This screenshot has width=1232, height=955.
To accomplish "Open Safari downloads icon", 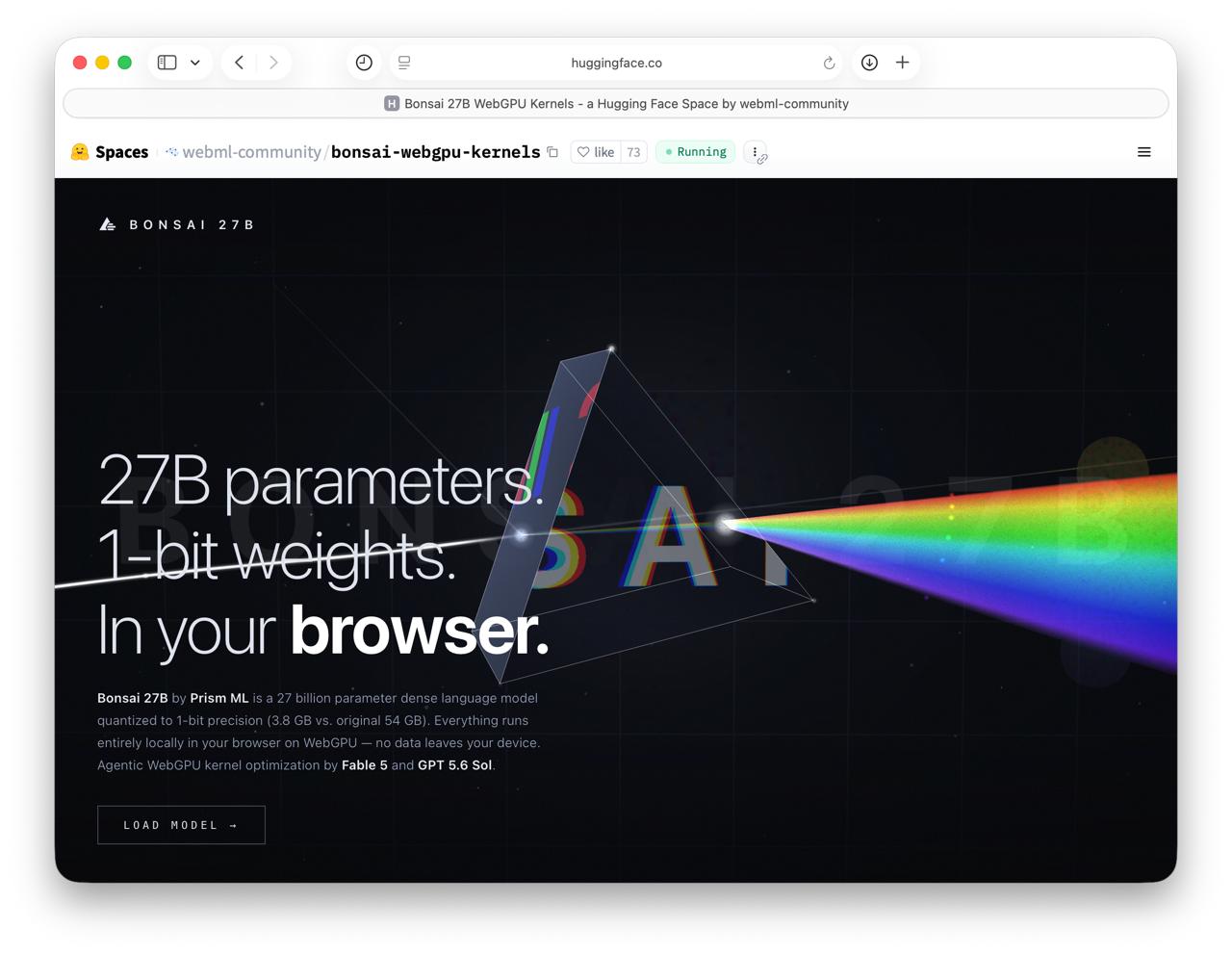I will coord(869,63).
